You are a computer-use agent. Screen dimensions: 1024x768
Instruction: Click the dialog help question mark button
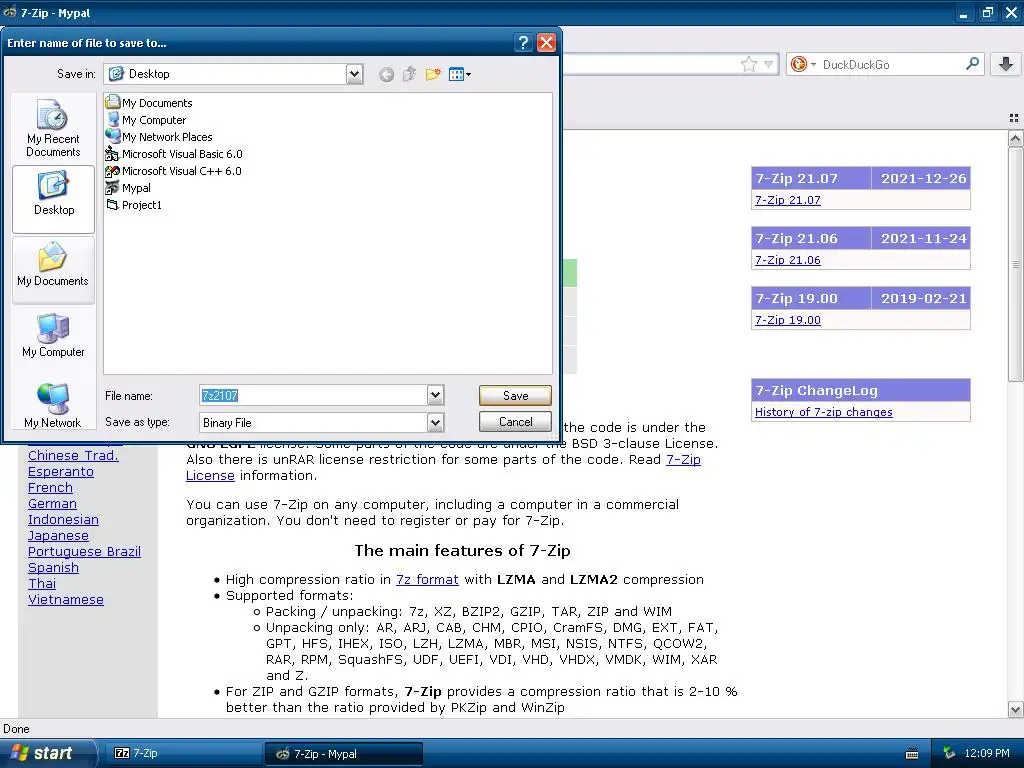tap(522, 43)
